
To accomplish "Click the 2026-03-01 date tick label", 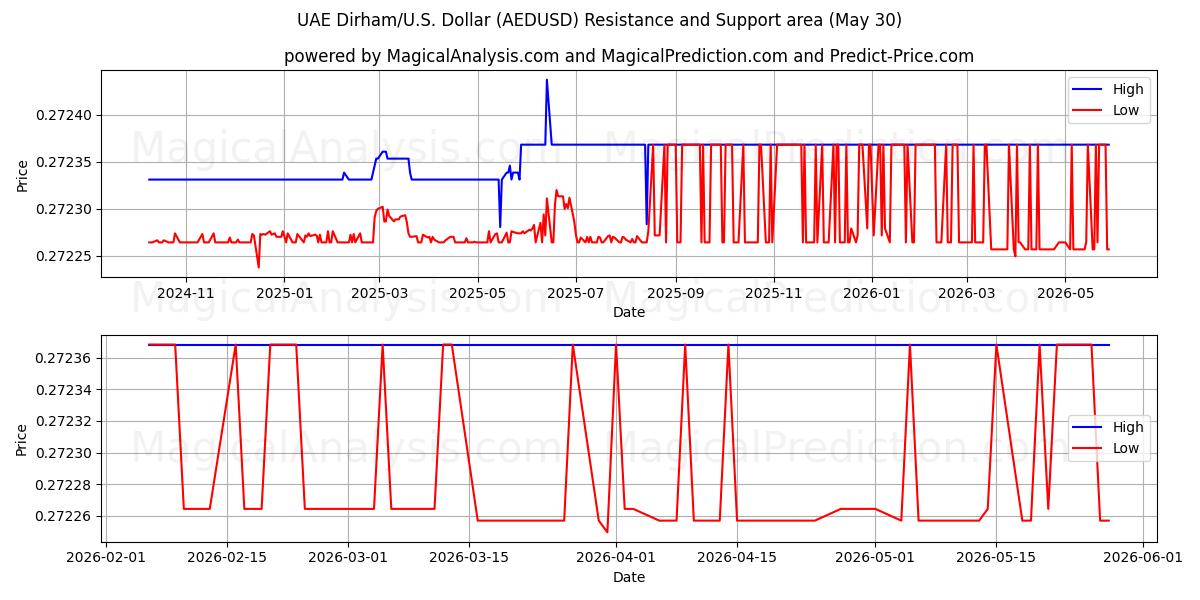I will 348,558.
